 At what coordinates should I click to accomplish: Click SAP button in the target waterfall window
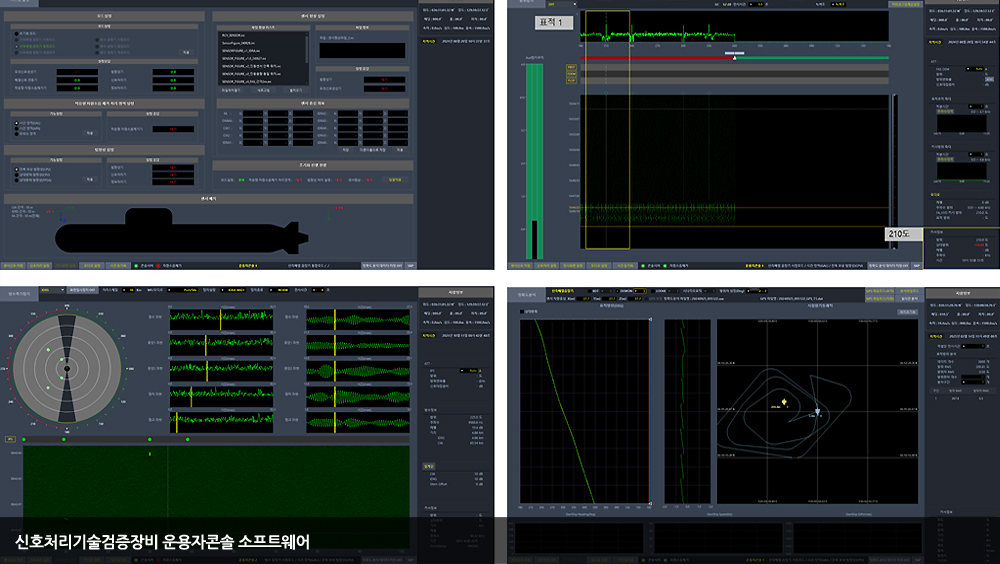[x=916, y=265]
